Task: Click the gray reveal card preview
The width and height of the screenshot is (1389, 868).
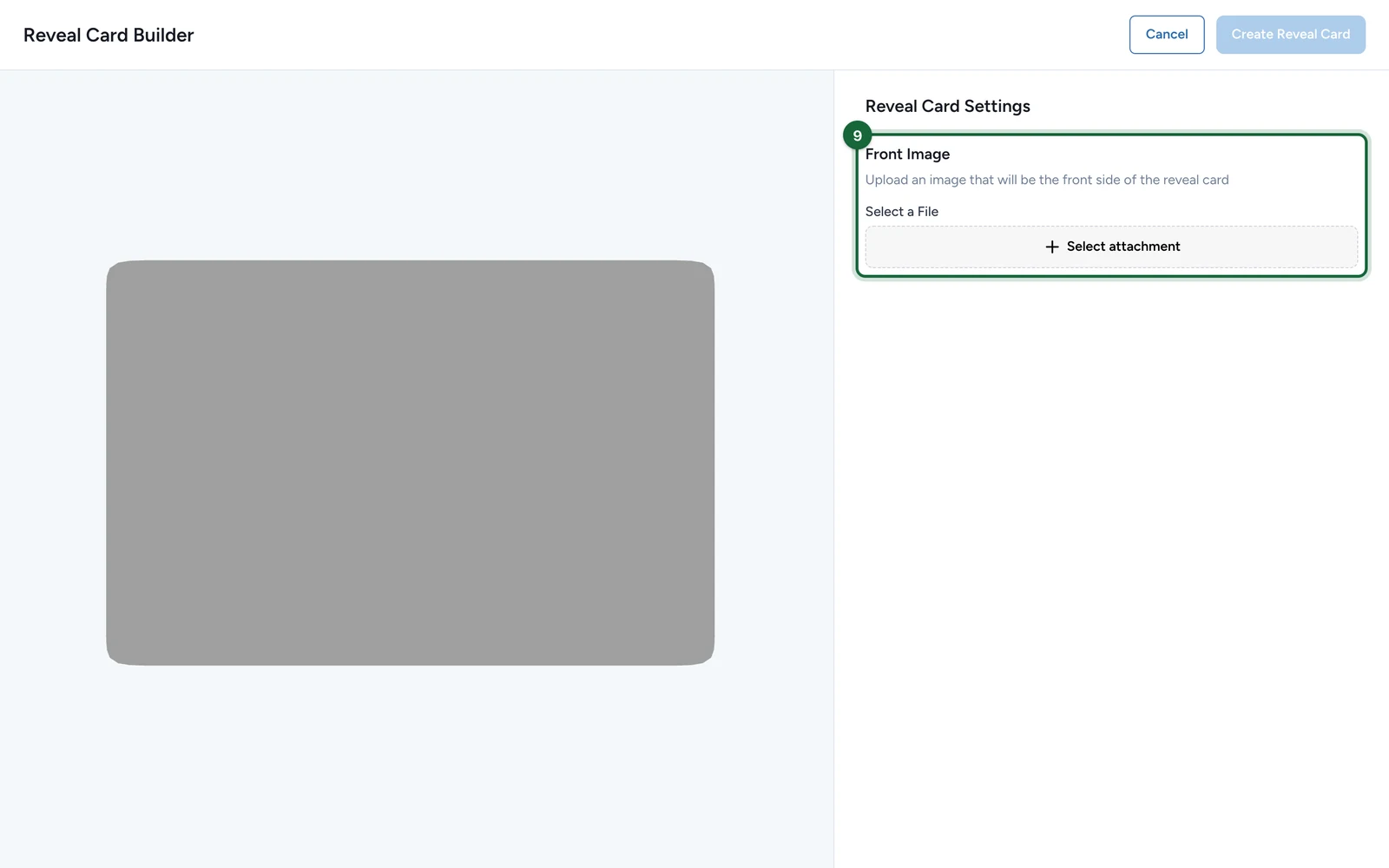Action: click(x=410, y=463)
